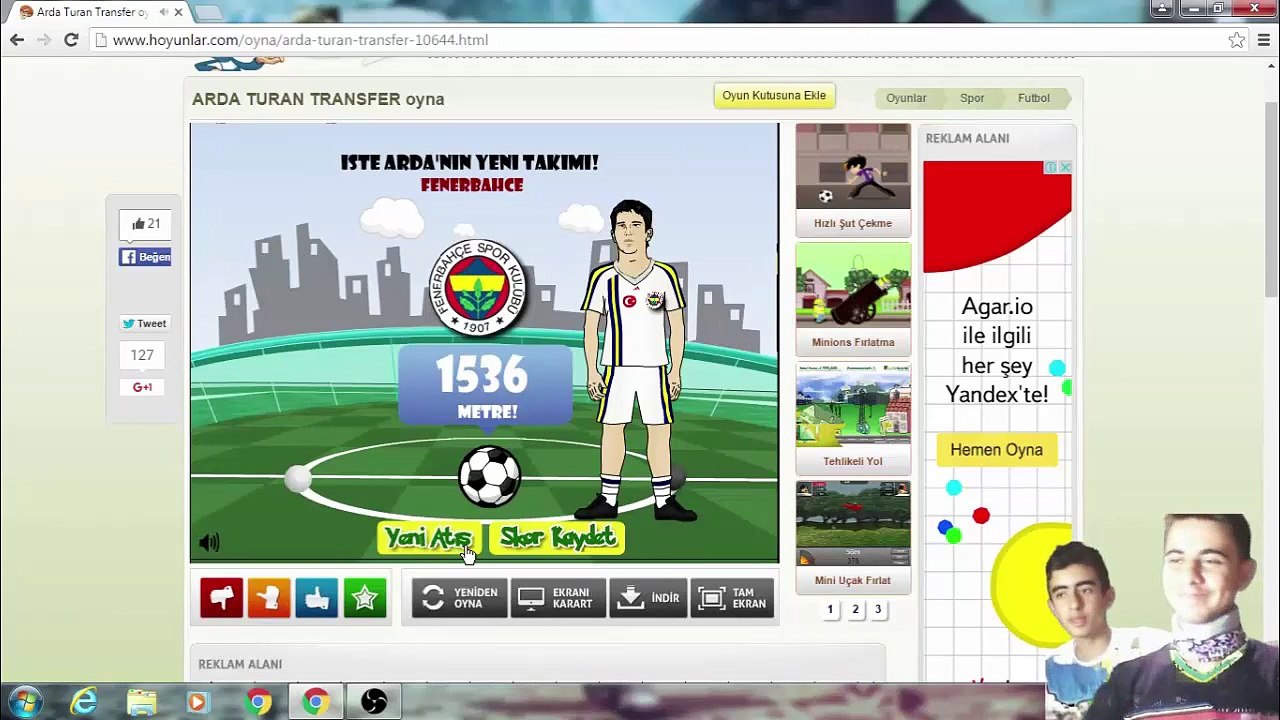Open the OBS recorder taskbar icon
This screenshot has height=720, width=1280.
tap(374, 702)
